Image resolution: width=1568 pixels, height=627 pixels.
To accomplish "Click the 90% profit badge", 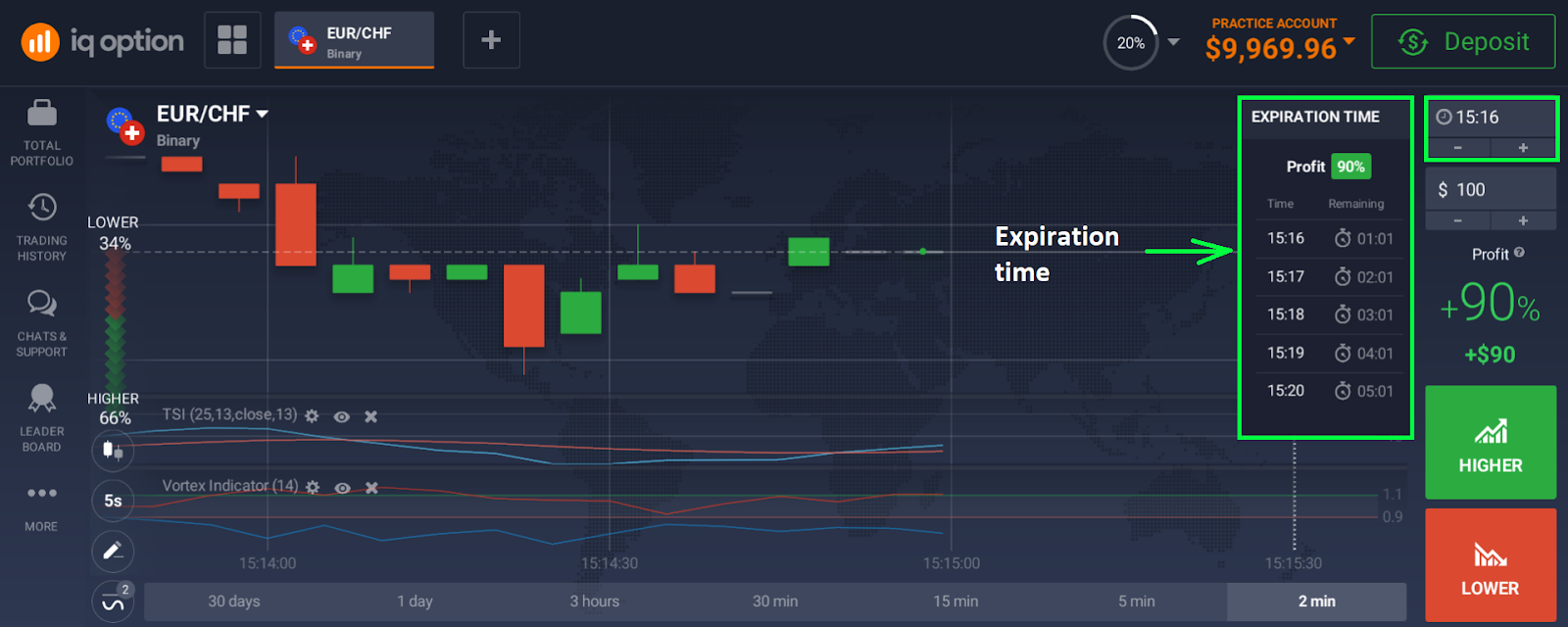I will pos(1350,167).
